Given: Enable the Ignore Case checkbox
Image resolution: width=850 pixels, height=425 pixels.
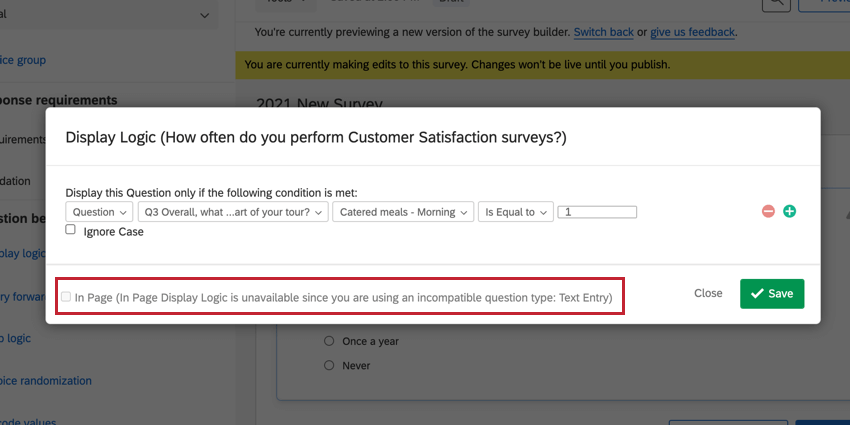Looking at the screenshot, I should pos(71,230).
